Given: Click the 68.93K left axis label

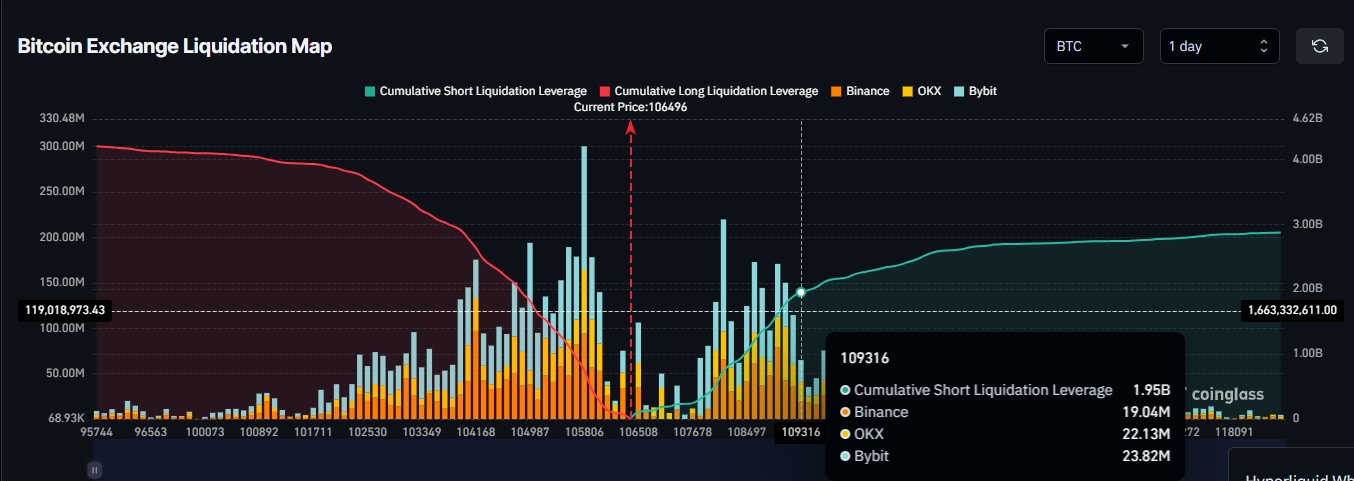Looking at the screenshot, I should point(66,417).
